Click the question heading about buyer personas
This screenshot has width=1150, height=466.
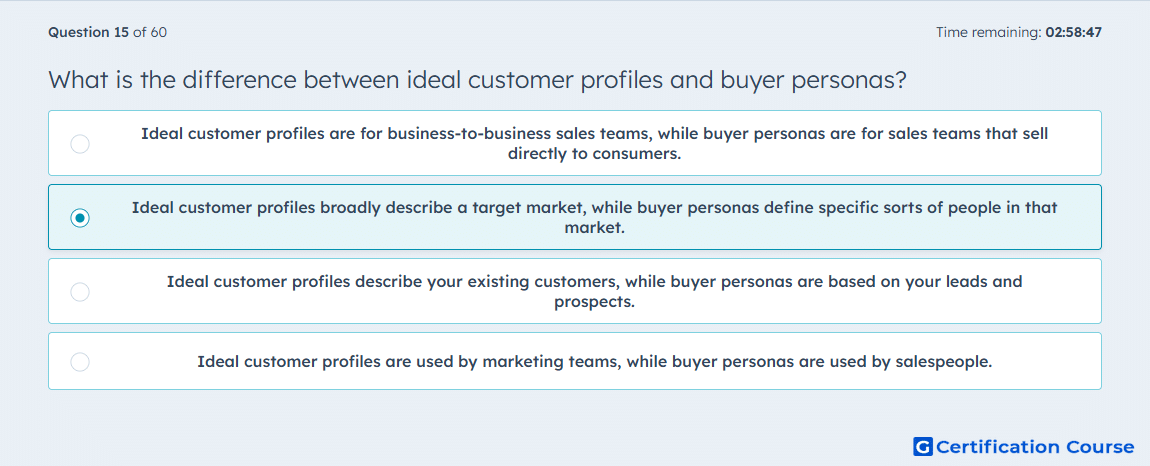[477, 80]
